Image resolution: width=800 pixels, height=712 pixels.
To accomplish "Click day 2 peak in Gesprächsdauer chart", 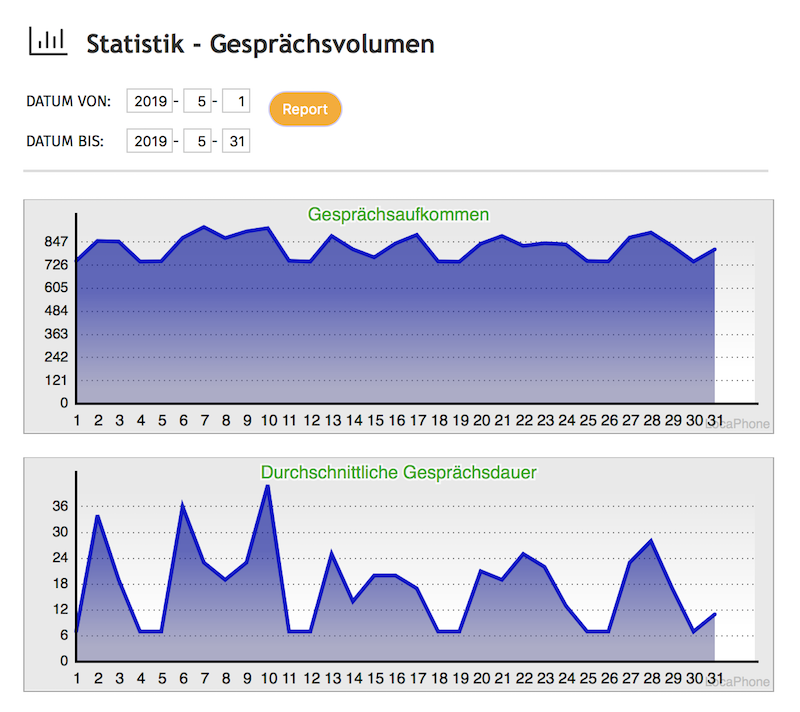I will tap(97, 516).
